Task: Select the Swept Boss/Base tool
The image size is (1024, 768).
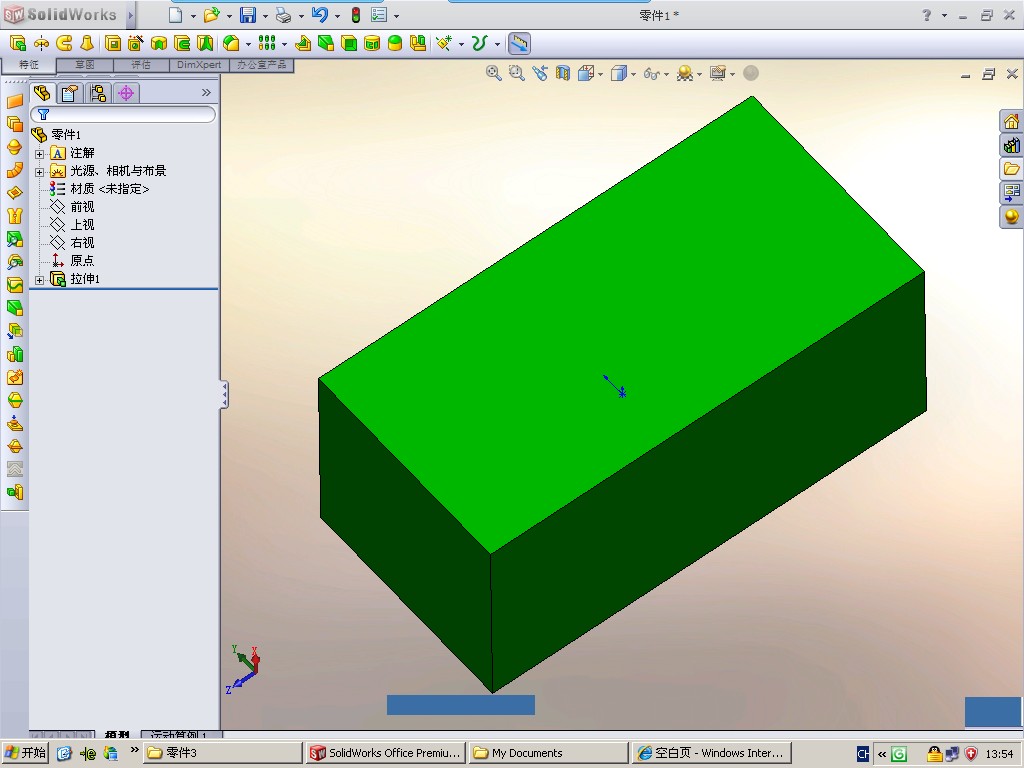Action: [x=64, y=44]
